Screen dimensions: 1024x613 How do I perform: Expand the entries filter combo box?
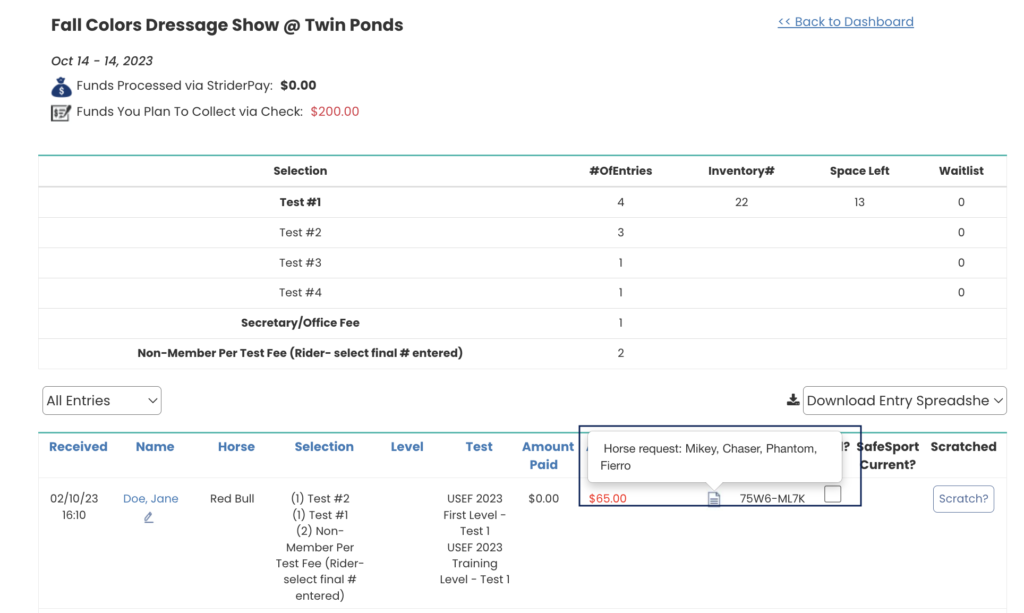pos(101,400)
